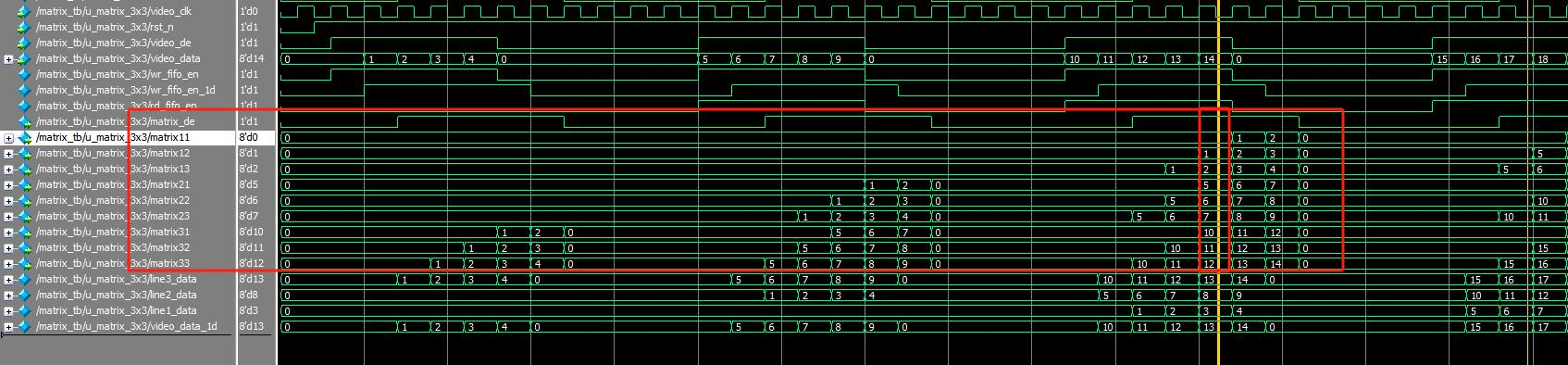This screenshot has width=1568, height=365.
Task: Expand the video_data_1d bus bits
Action: (8, 327)
